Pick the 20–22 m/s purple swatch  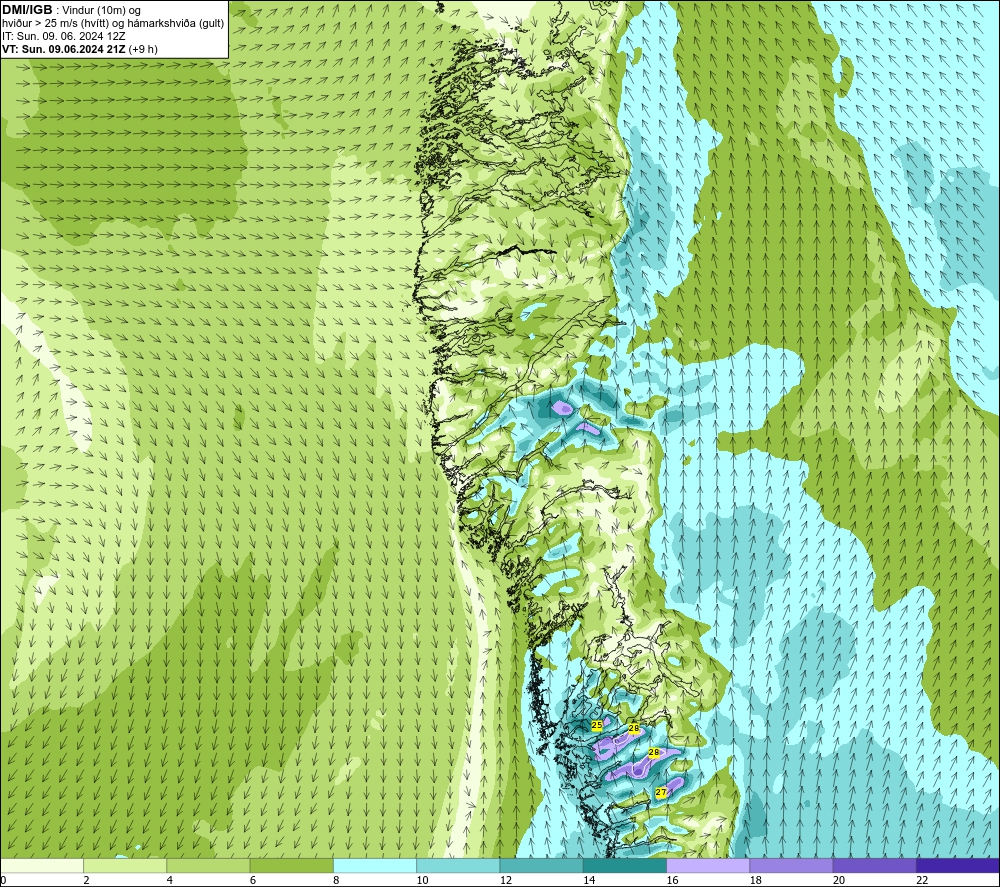tap(874, 865)
